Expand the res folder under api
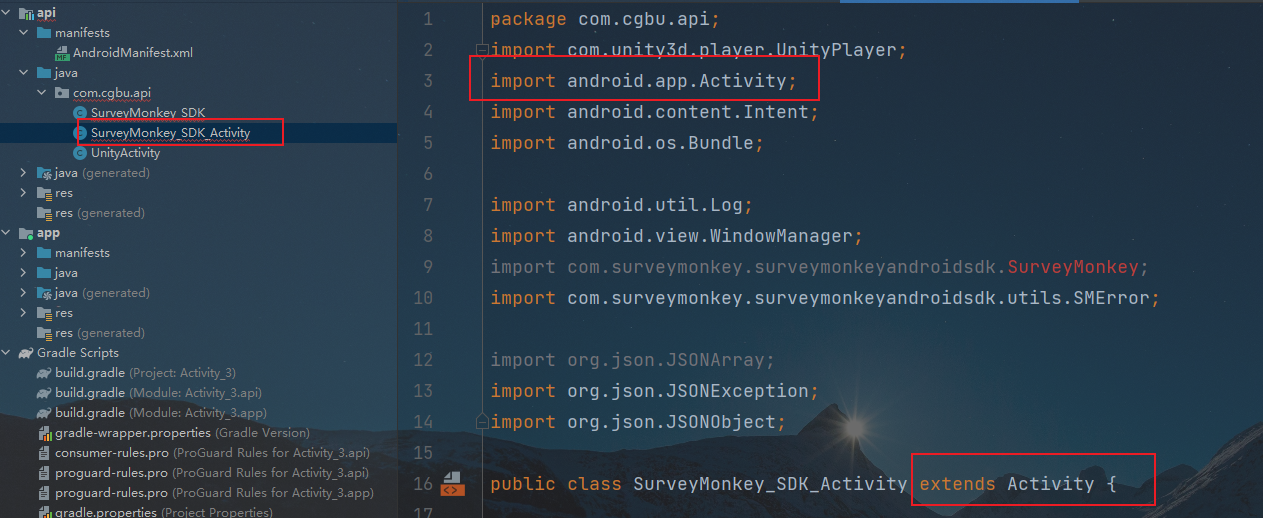 tap(25, 193)
